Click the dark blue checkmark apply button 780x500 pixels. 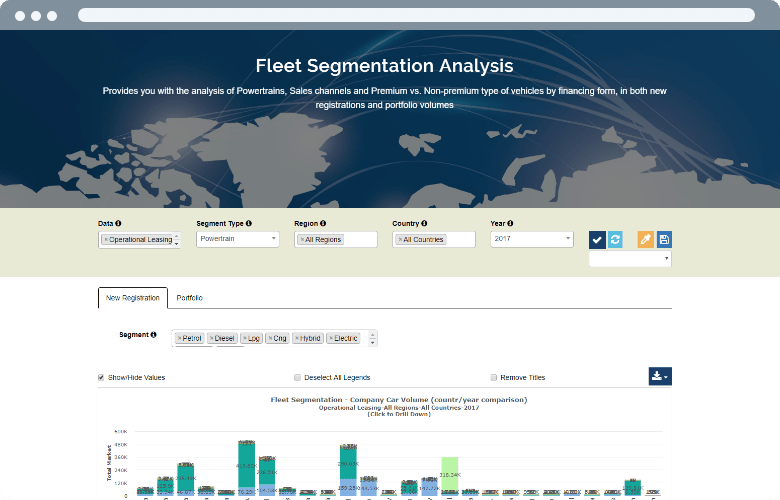[x=597, y=240]
